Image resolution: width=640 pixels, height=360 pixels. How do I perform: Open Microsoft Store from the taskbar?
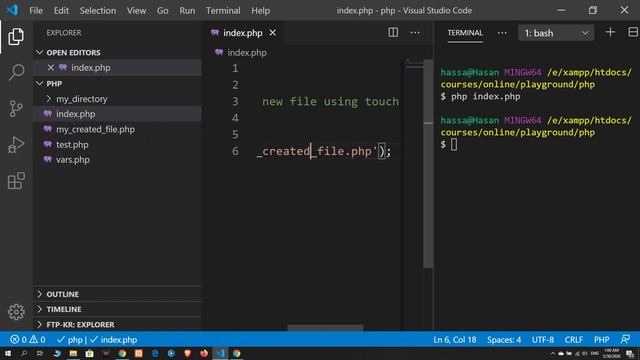point(89,353)
